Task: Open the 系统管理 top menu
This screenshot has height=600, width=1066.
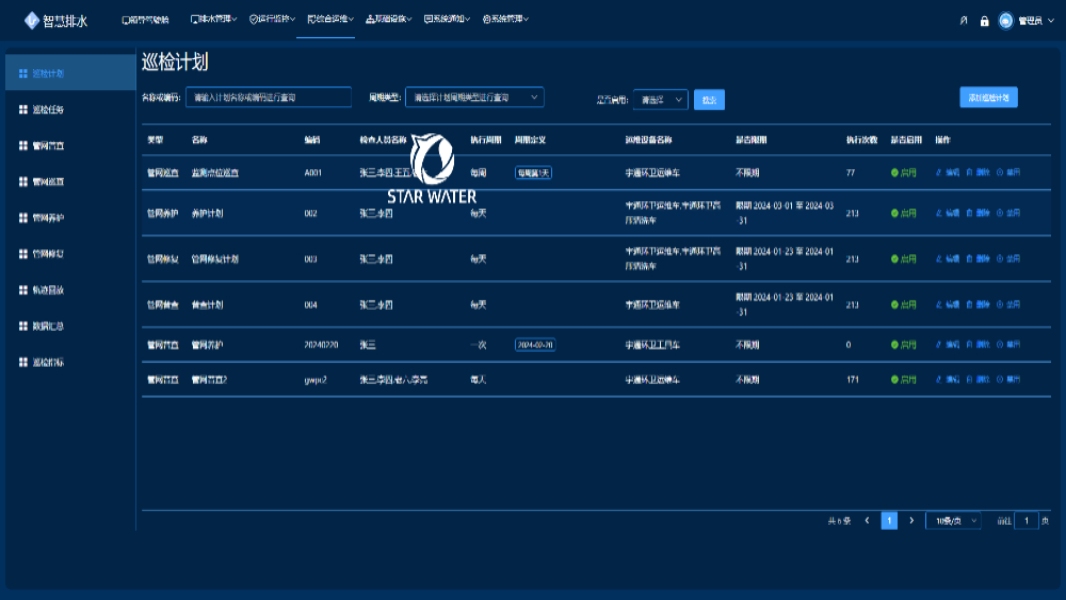Action: pyautogui.click(x=505, y=20)
